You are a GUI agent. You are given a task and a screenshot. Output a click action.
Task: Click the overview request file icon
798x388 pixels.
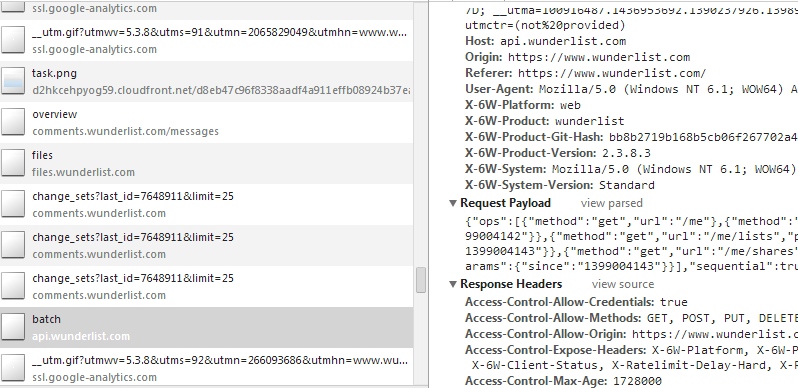coord(13,123)
